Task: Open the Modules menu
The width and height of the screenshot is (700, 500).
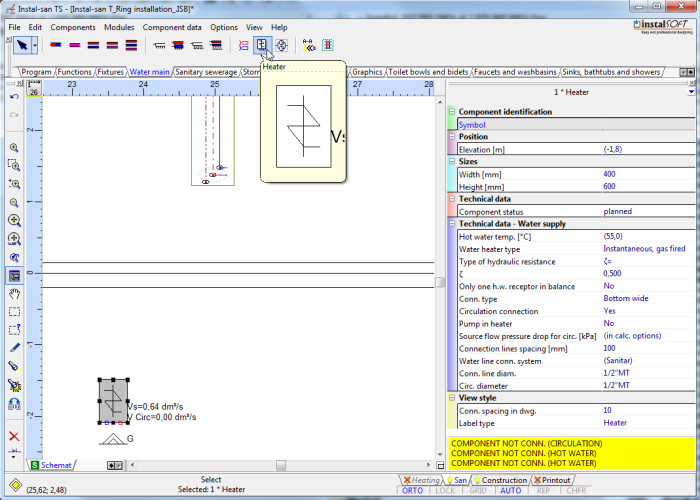Action: pyautogui.click(x=119, y=27)
